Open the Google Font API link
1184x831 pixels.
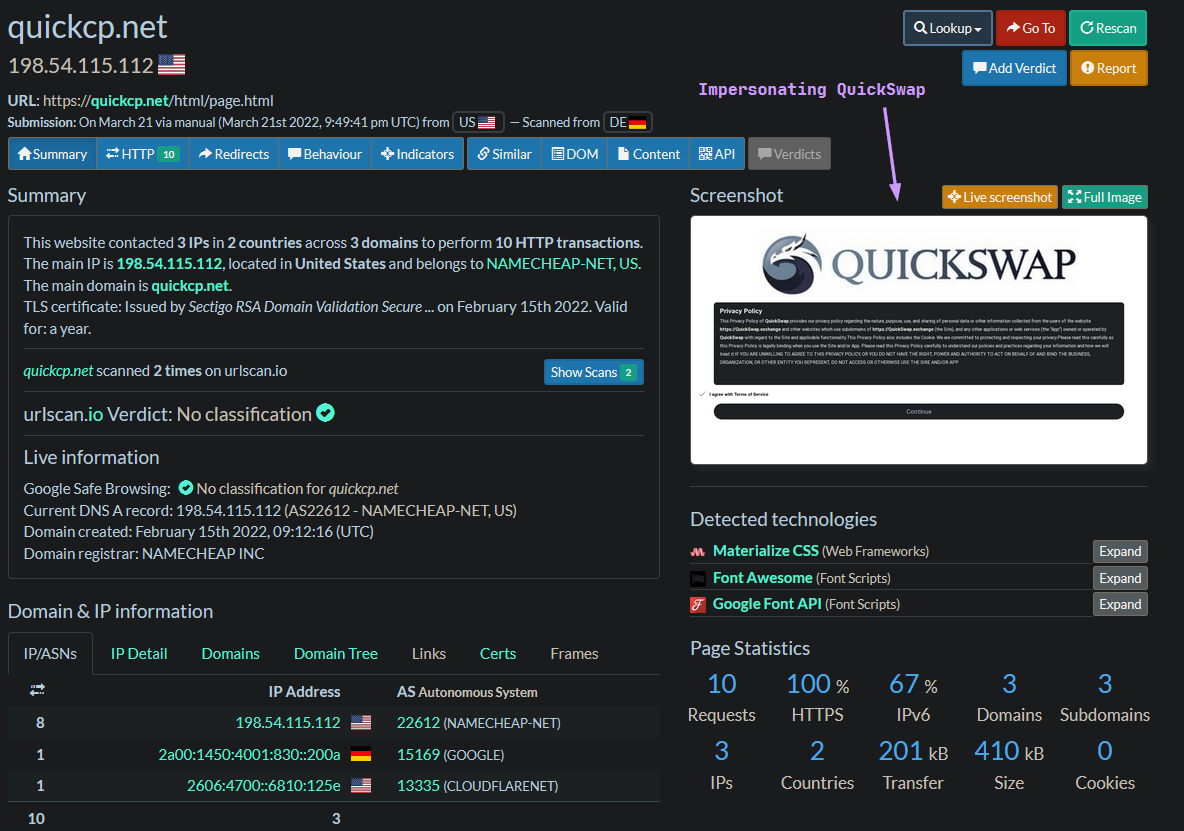click(767, 604)
